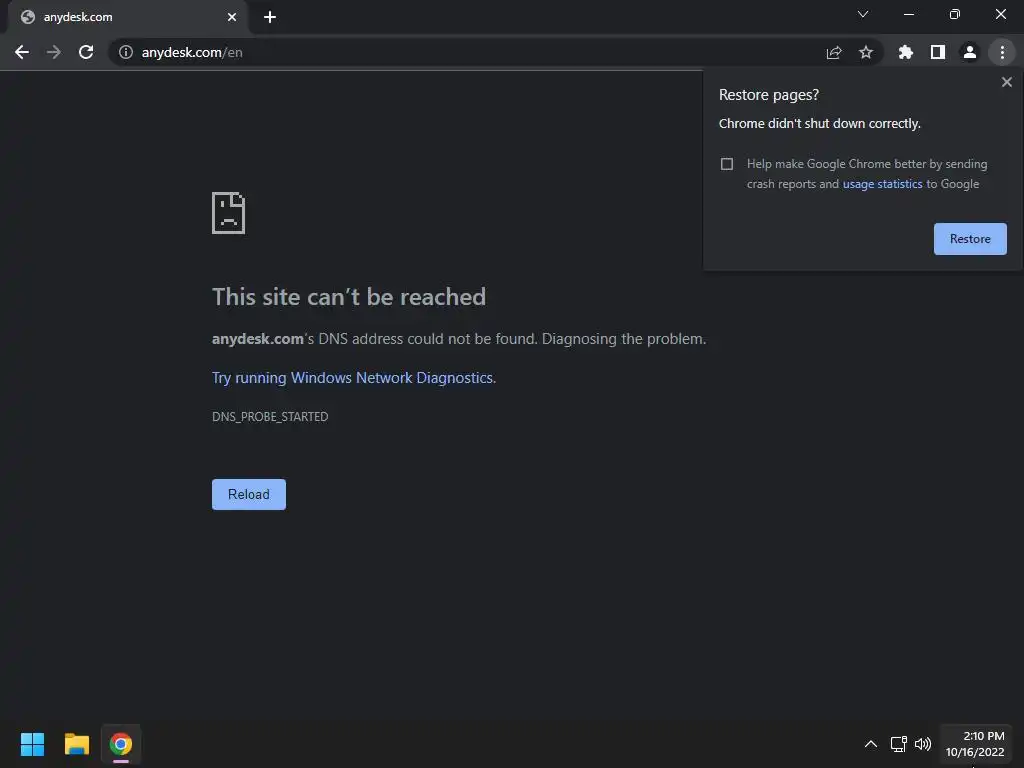The image size is (1024, 768).
Task: Reload page using toolbar refresh icon
Action: (x=86, y=52)
